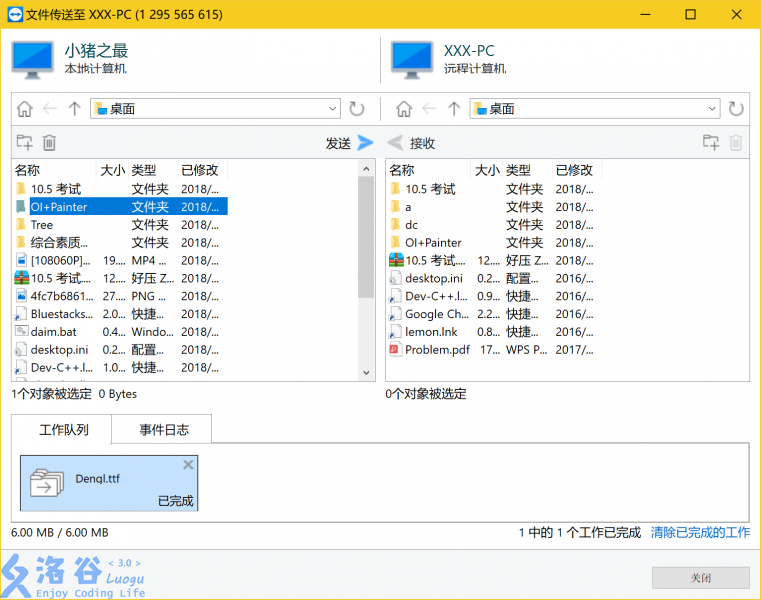
Task: Expand the local path dropdown
Action: click(333, 109)
